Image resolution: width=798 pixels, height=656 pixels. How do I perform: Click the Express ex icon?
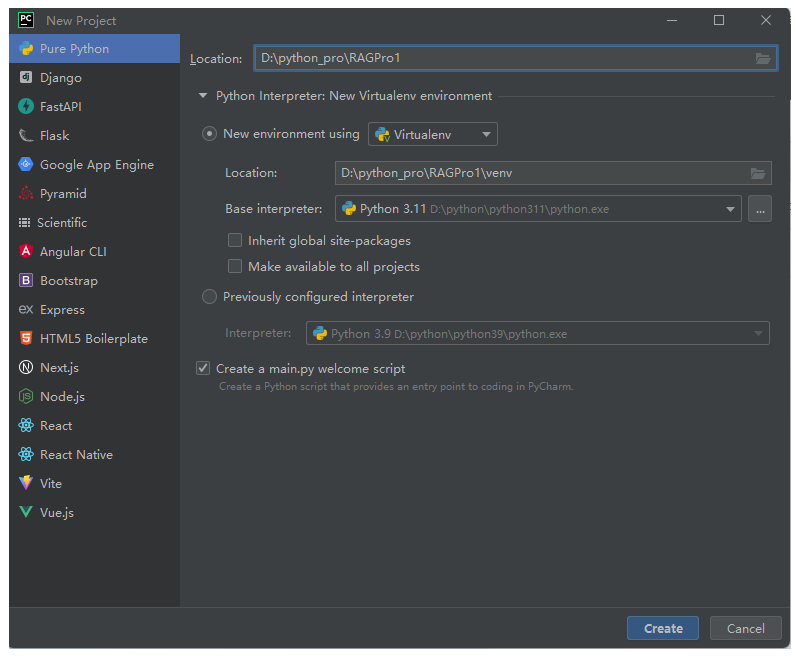tap(26, 309)
